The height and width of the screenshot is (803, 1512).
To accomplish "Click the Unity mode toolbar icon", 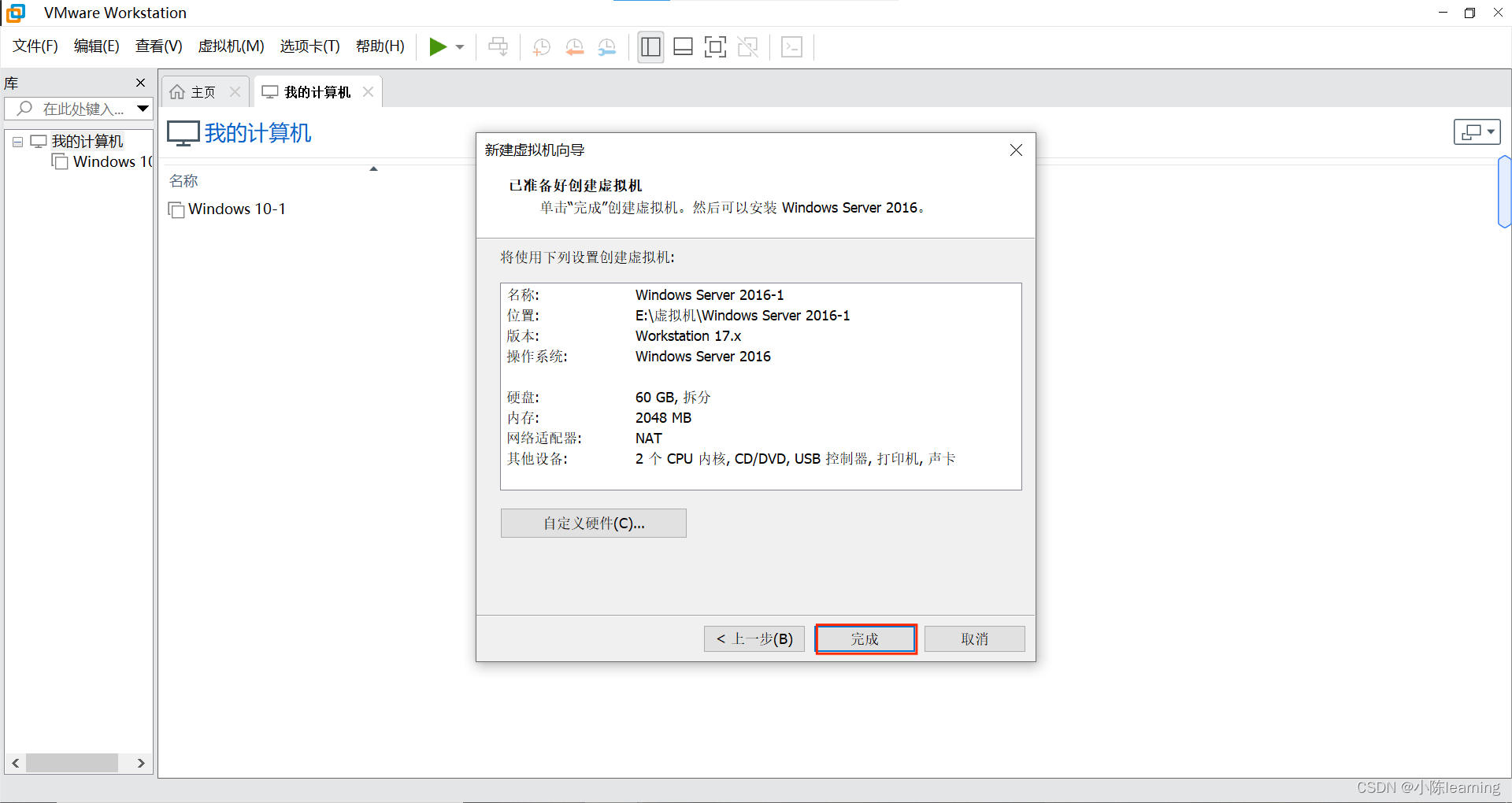I will [x=747, y=47].
